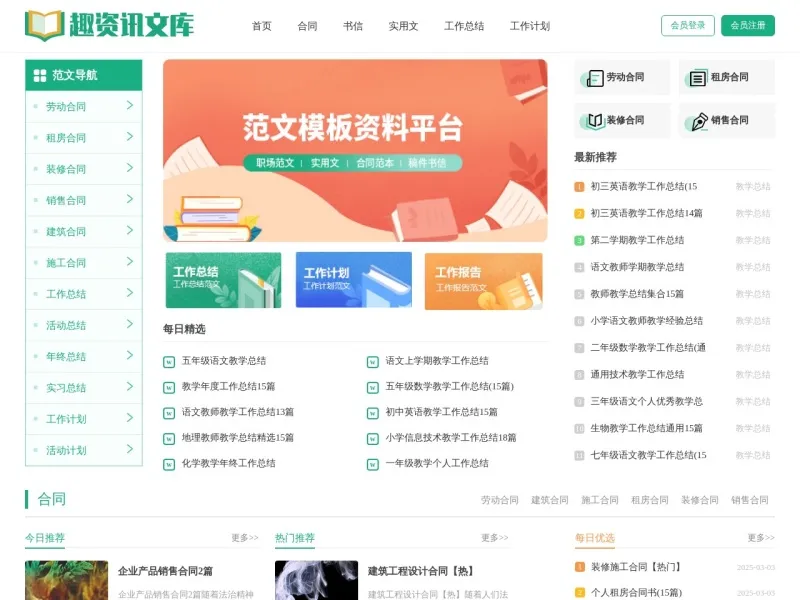Expand the 销售合同 sidebar arrow

(x=130, y=199)
